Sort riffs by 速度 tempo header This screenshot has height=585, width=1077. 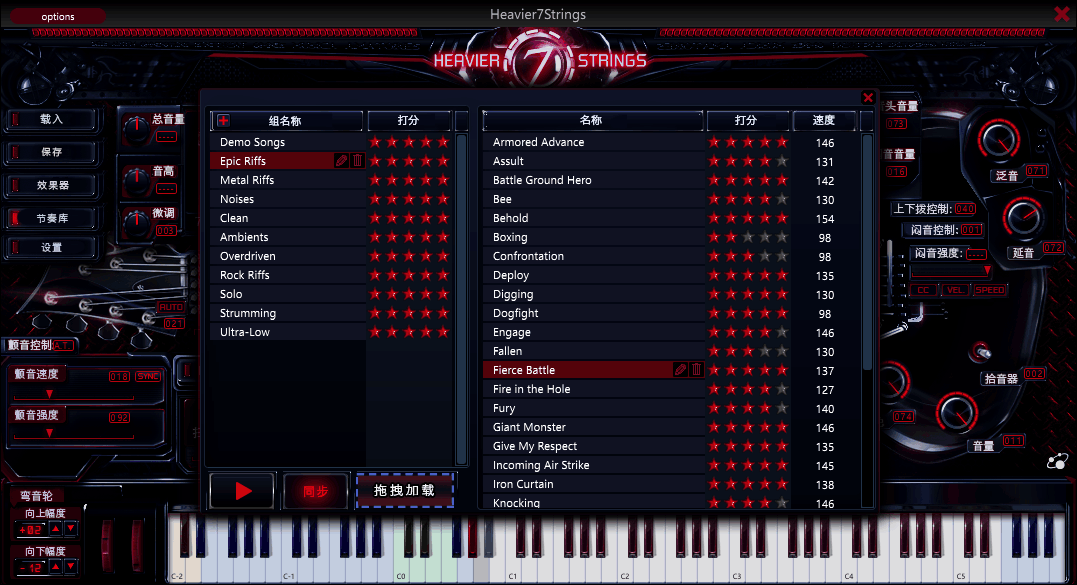(x=824, y=121)
